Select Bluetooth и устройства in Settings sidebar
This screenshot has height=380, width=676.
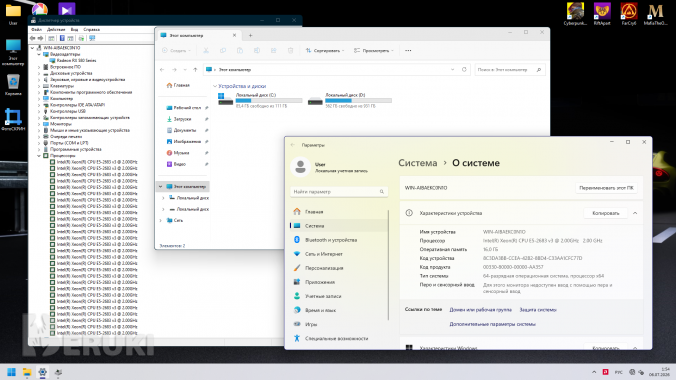[x=331, y=240]
